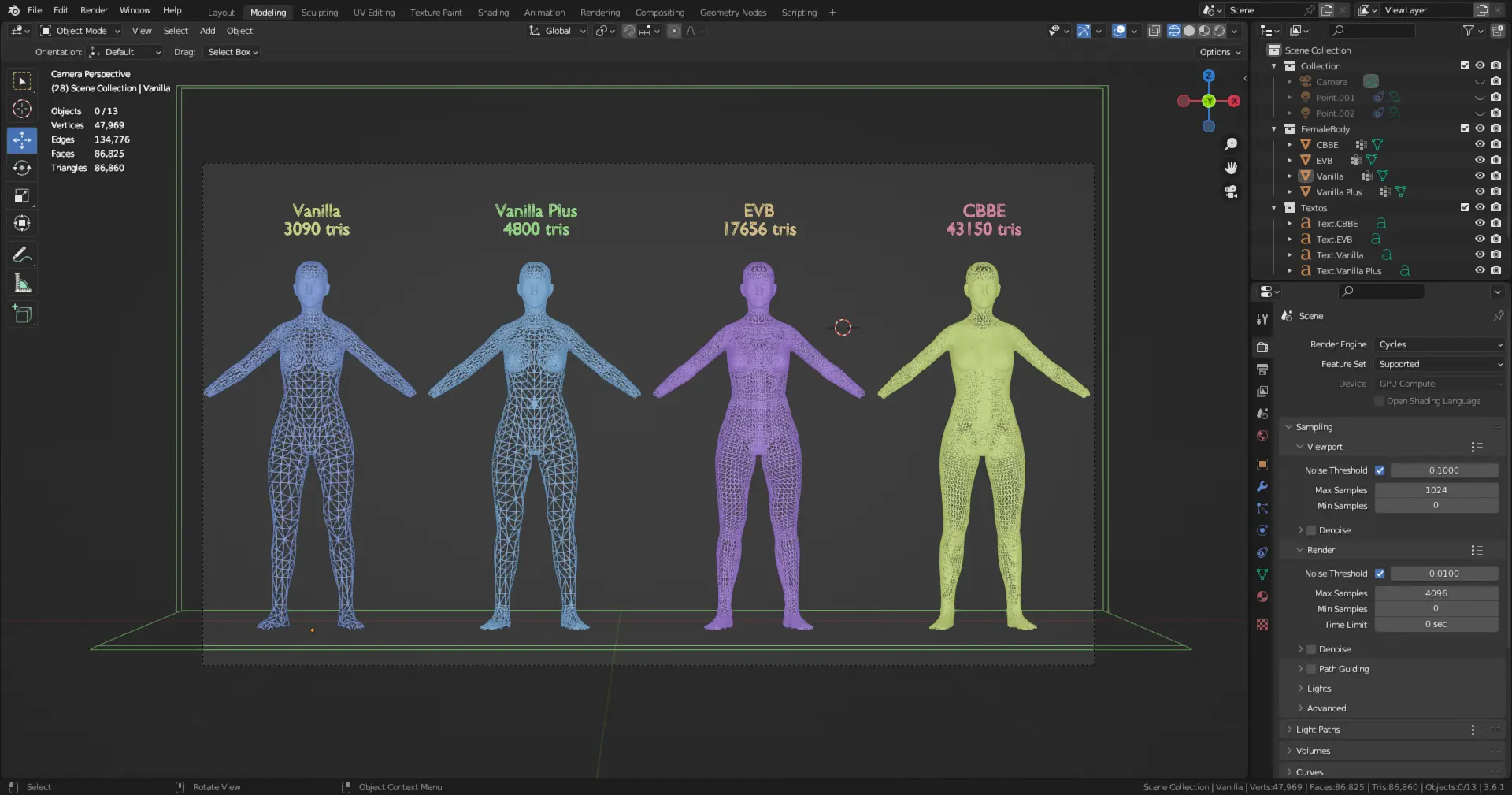Viewport: 1512px width, 795px height.
Task: Open the Feature Set Supported dropdown
Action: [x=1440, y=364]
